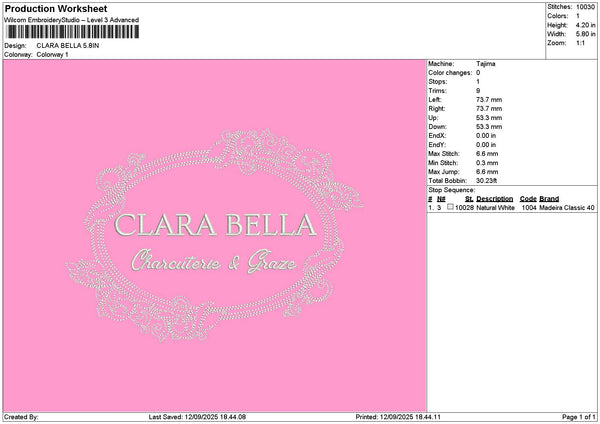Image resolution: width=600 pixels, height=424 pixels.
Task: Click the Max Stitch value 6.6 mm
Action: pyautogui.click(x=487, y=154)
